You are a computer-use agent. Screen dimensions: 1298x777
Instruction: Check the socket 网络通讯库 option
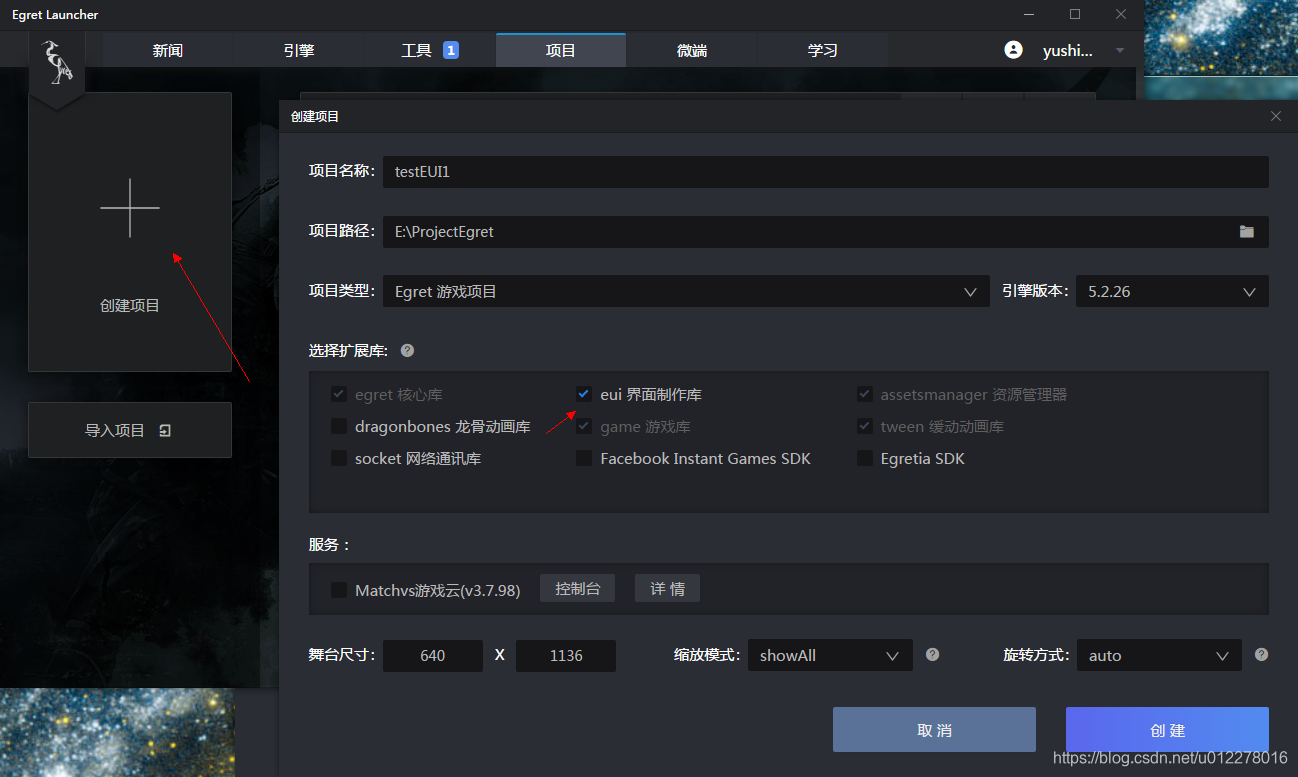(339, 458)
